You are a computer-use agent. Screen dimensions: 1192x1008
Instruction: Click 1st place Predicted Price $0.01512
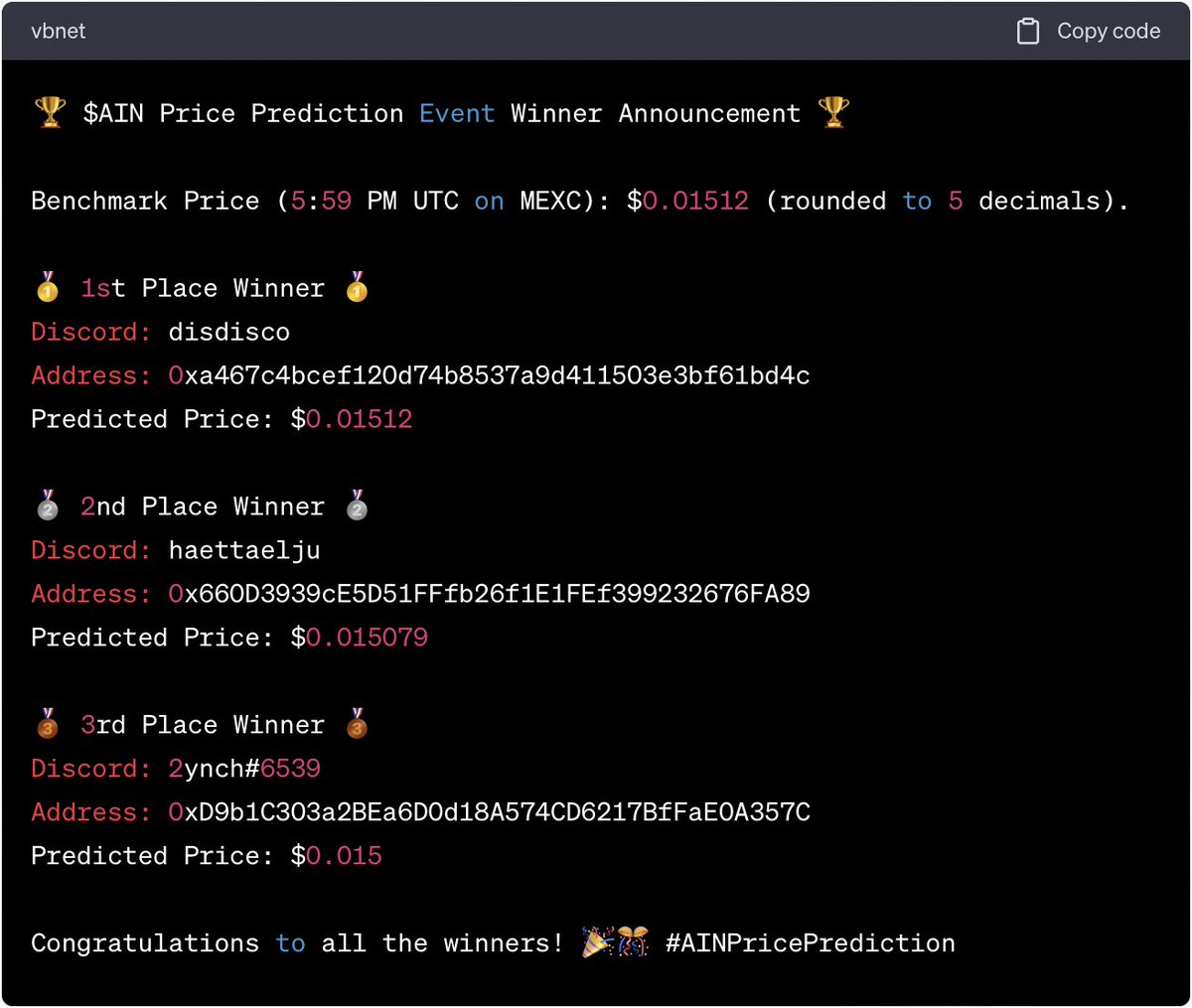(x=352, y=419)
